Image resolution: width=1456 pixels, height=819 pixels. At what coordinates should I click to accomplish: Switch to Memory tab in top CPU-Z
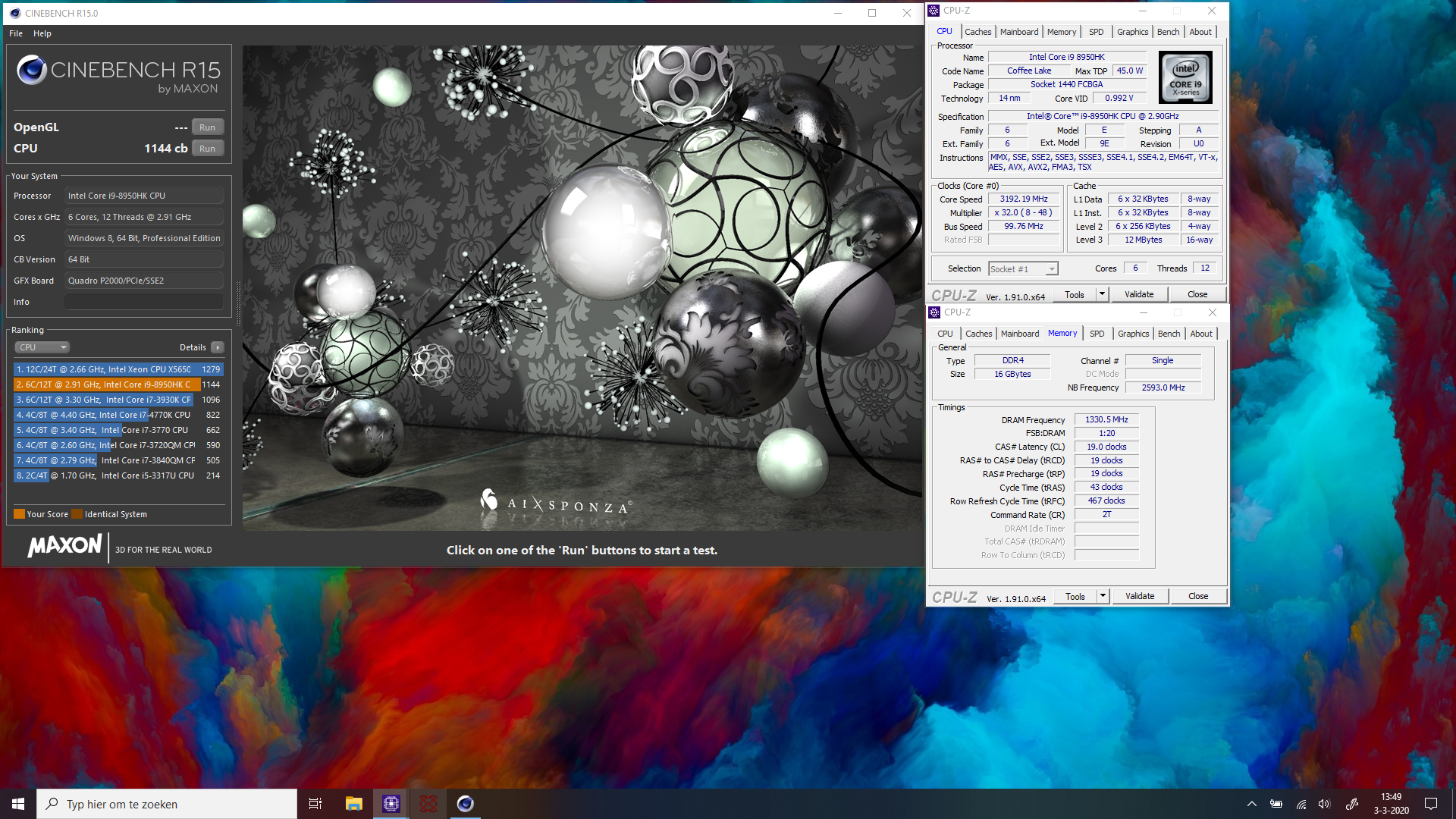[1062, 32]
